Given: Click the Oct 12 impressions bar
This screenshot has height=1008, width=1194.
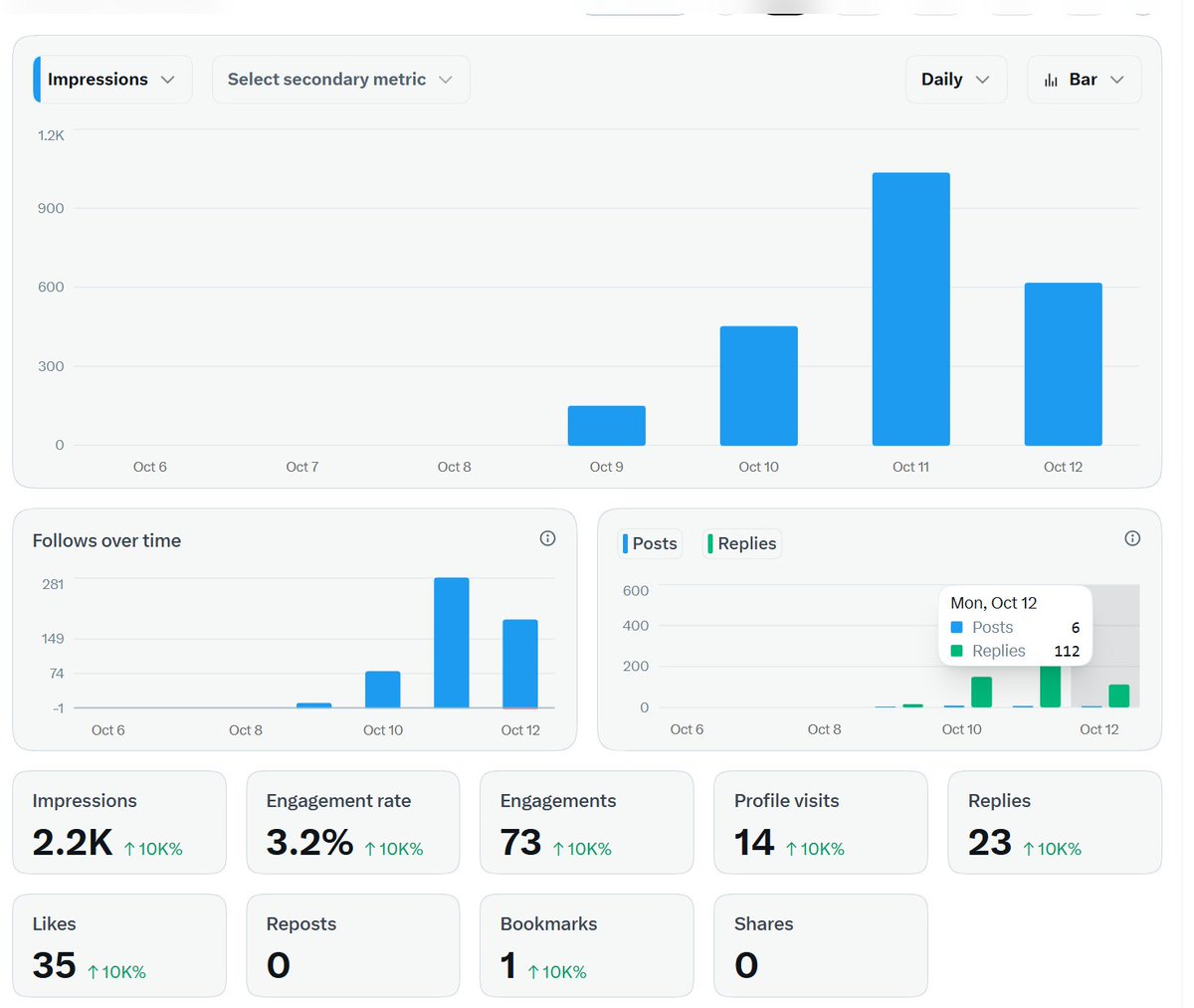Looking at the screenshot, I should coord(1063,364).
